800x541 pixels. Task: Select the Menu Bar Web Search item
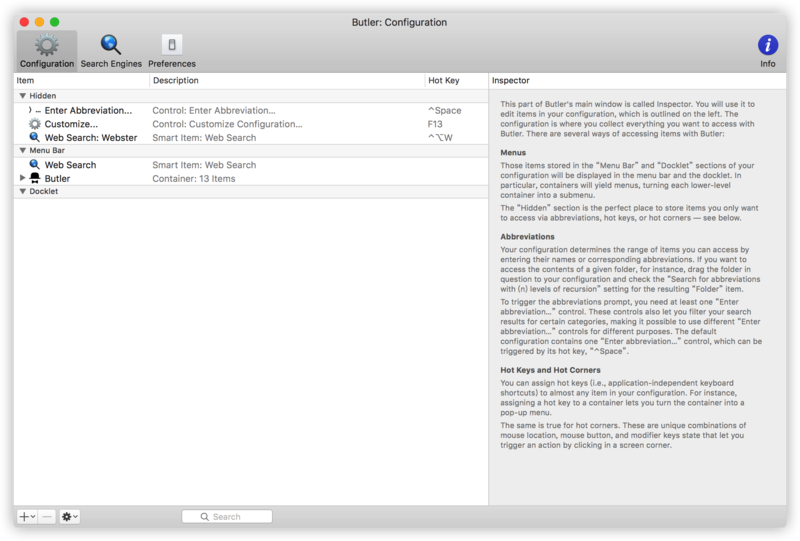[x=251, y=165]
